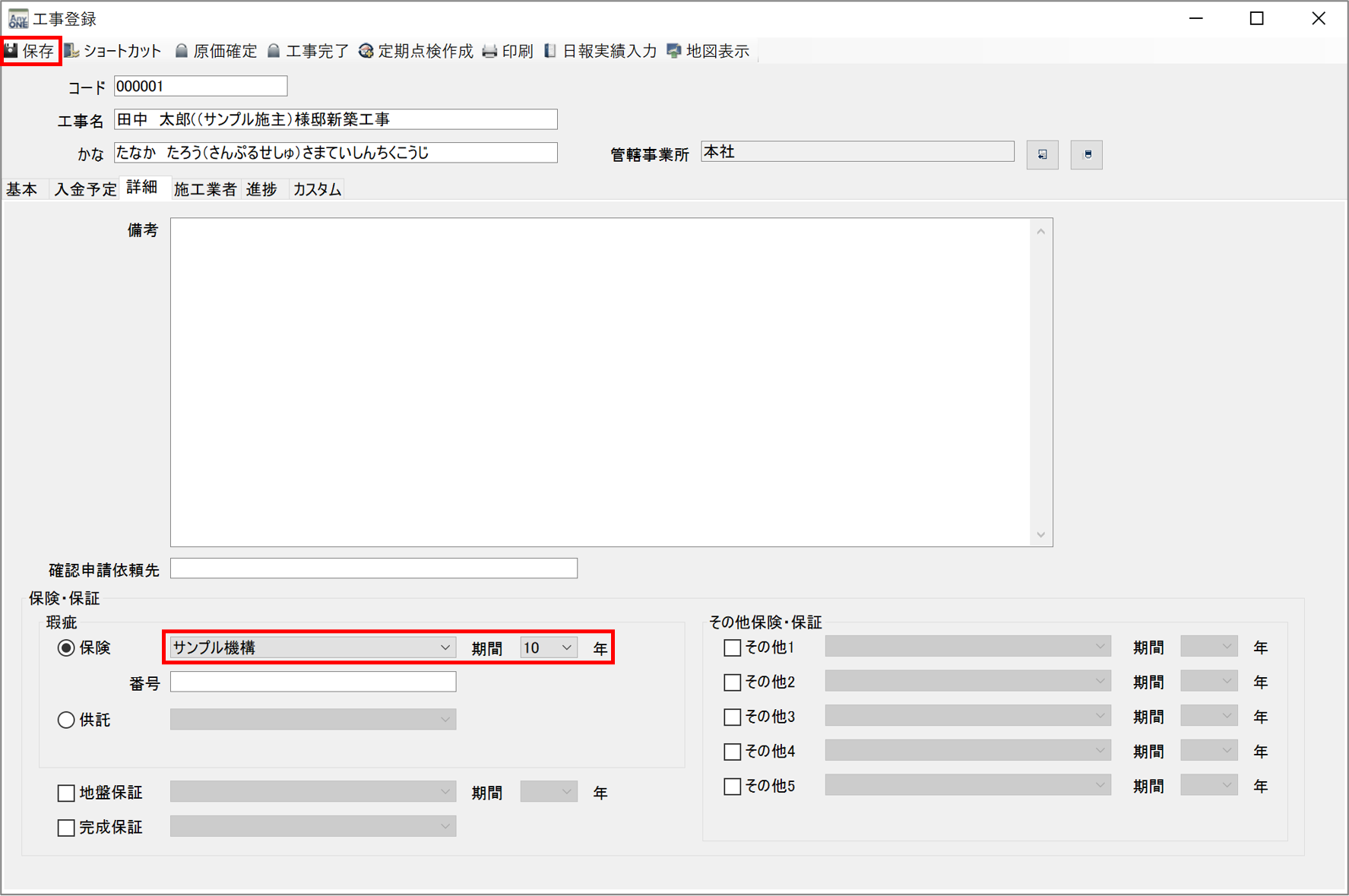1349x896 pixels.
Task: Tick the その他1 checkbox
Action: tap(732, 648)
